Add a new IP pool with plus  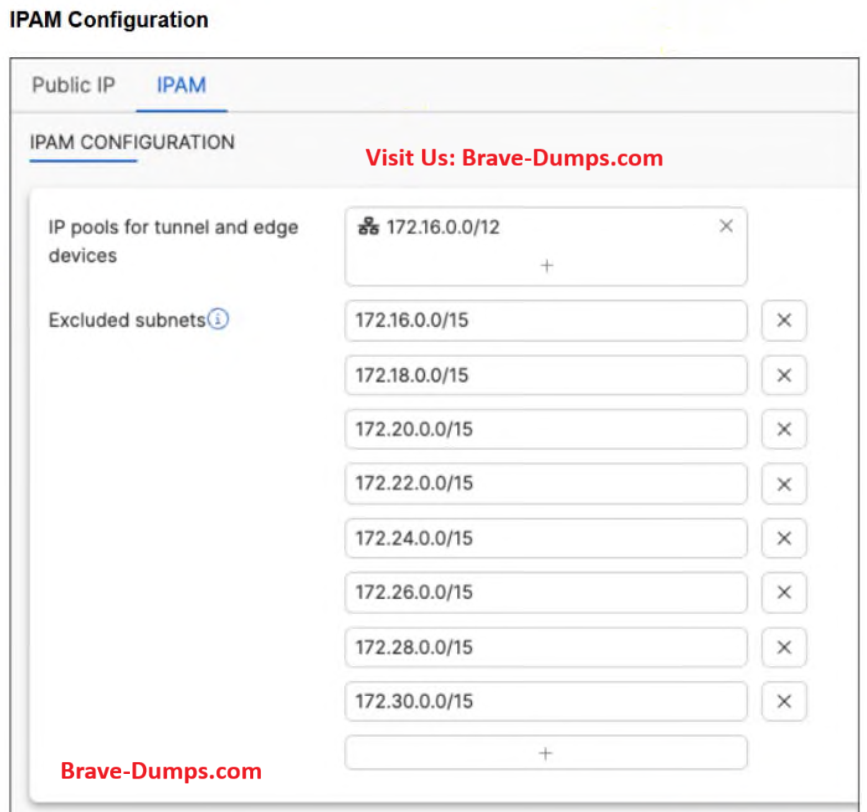[546, 266]
